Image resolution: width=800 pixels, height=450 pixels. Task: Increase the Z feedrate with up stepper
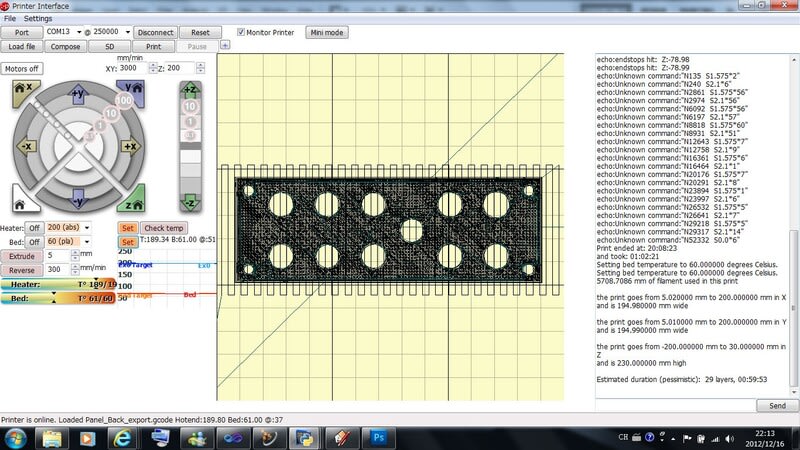201,65
